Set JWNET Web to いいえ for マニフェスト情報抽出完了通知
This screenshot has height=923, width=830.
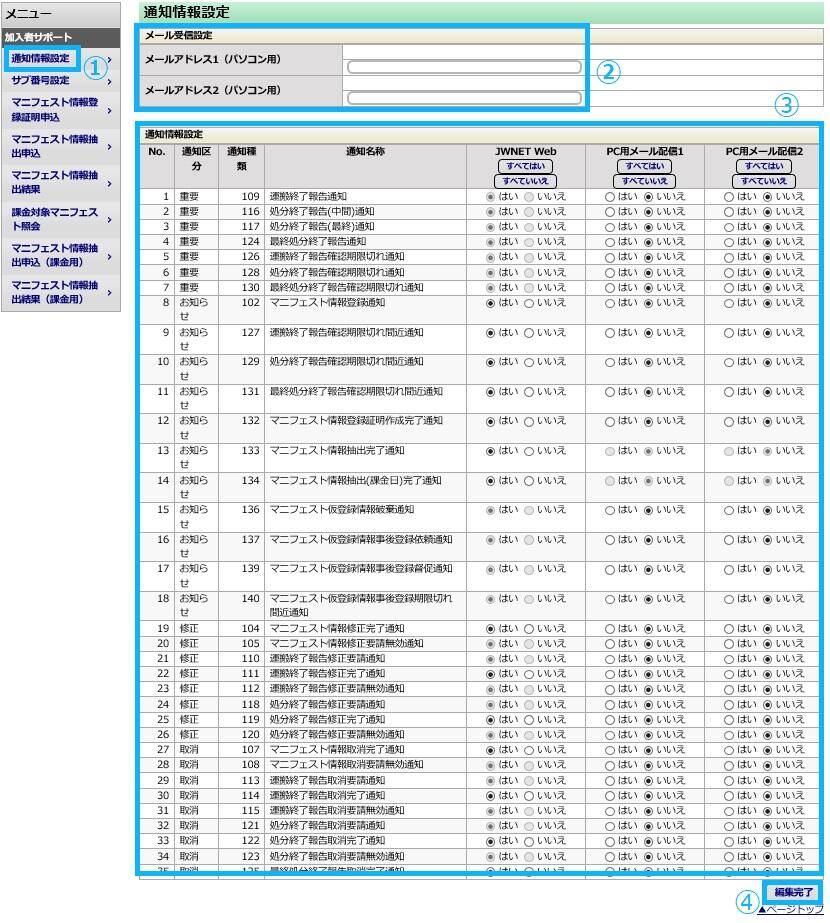(x=529, y=451)
